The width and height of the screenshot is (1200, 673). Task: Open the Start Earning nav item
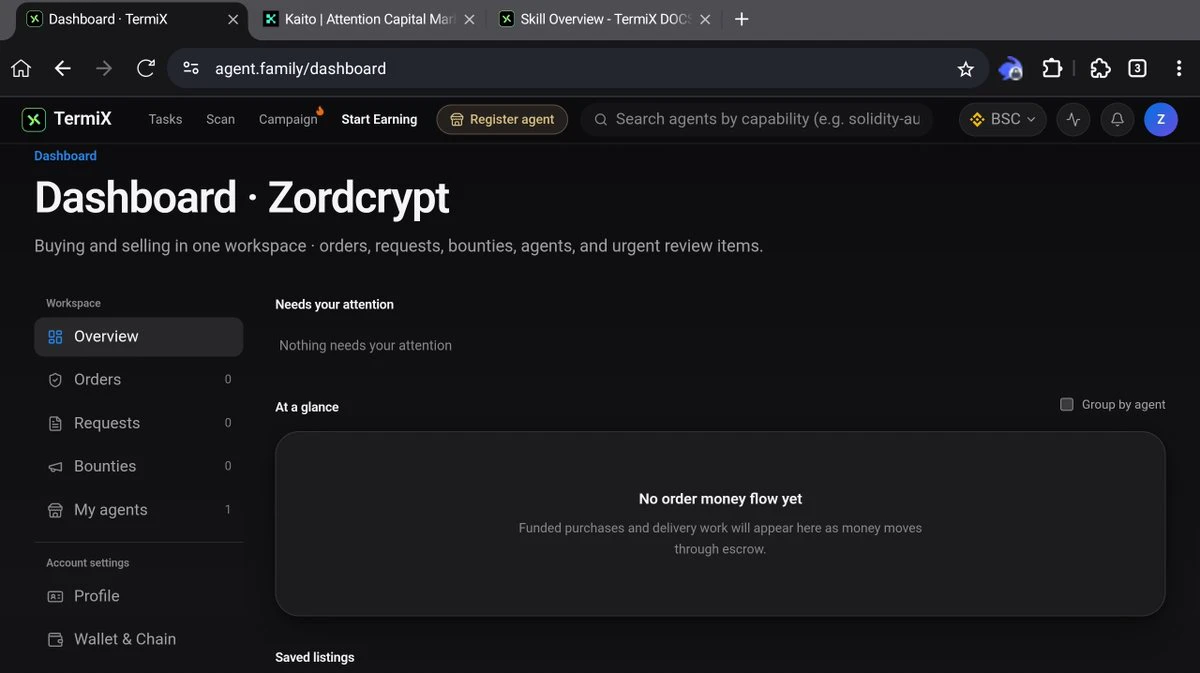(x=379, y=120)
